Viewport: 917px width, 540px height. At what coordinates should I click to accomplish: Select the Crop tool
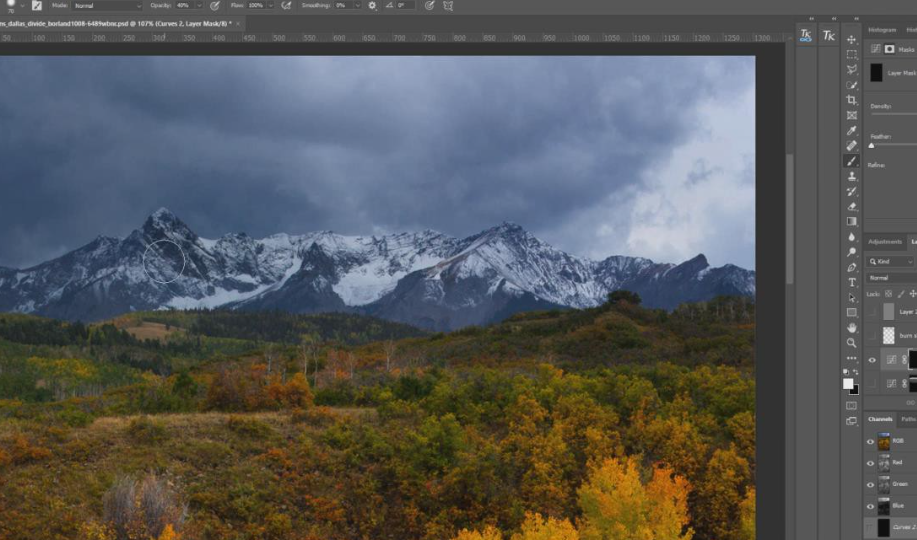tap(852, 100)
